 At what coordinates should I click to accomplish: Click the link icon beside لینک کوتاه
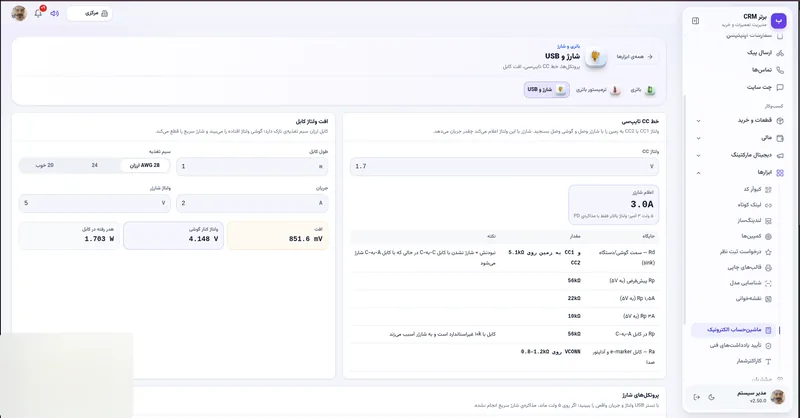[768, 205]
